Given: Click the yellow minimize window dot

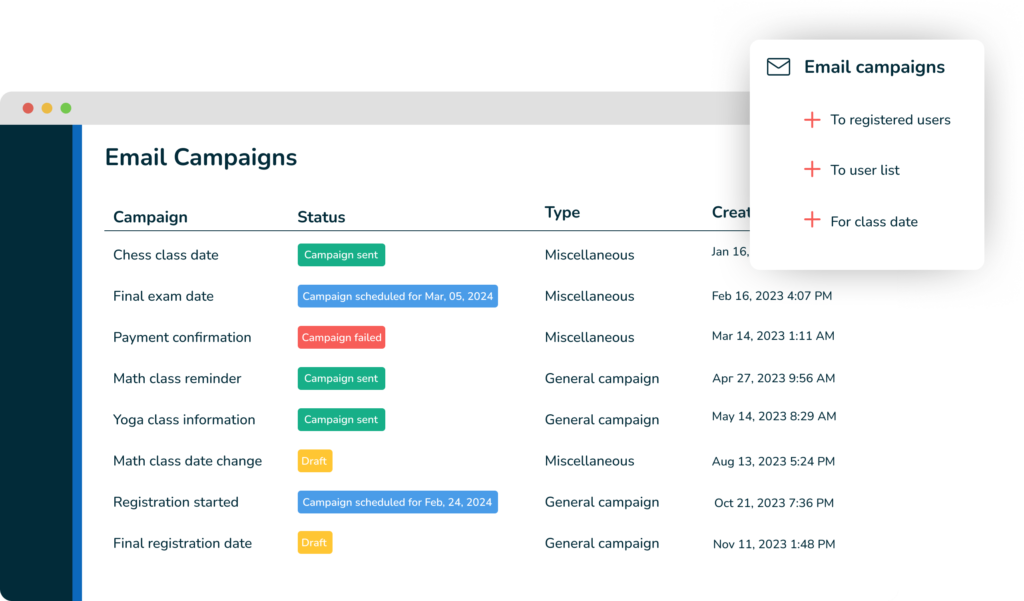Looking at the screenshot, I should coord(47,108).
